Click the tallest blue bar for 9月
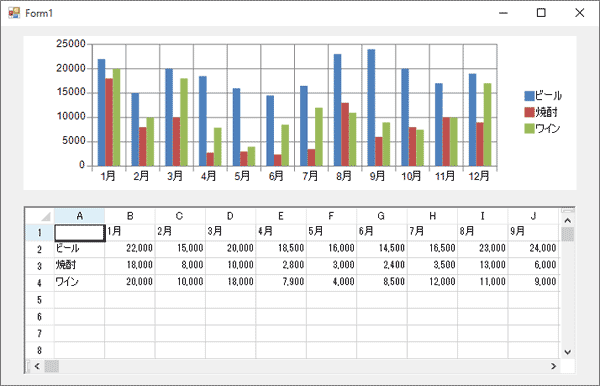 371,107
